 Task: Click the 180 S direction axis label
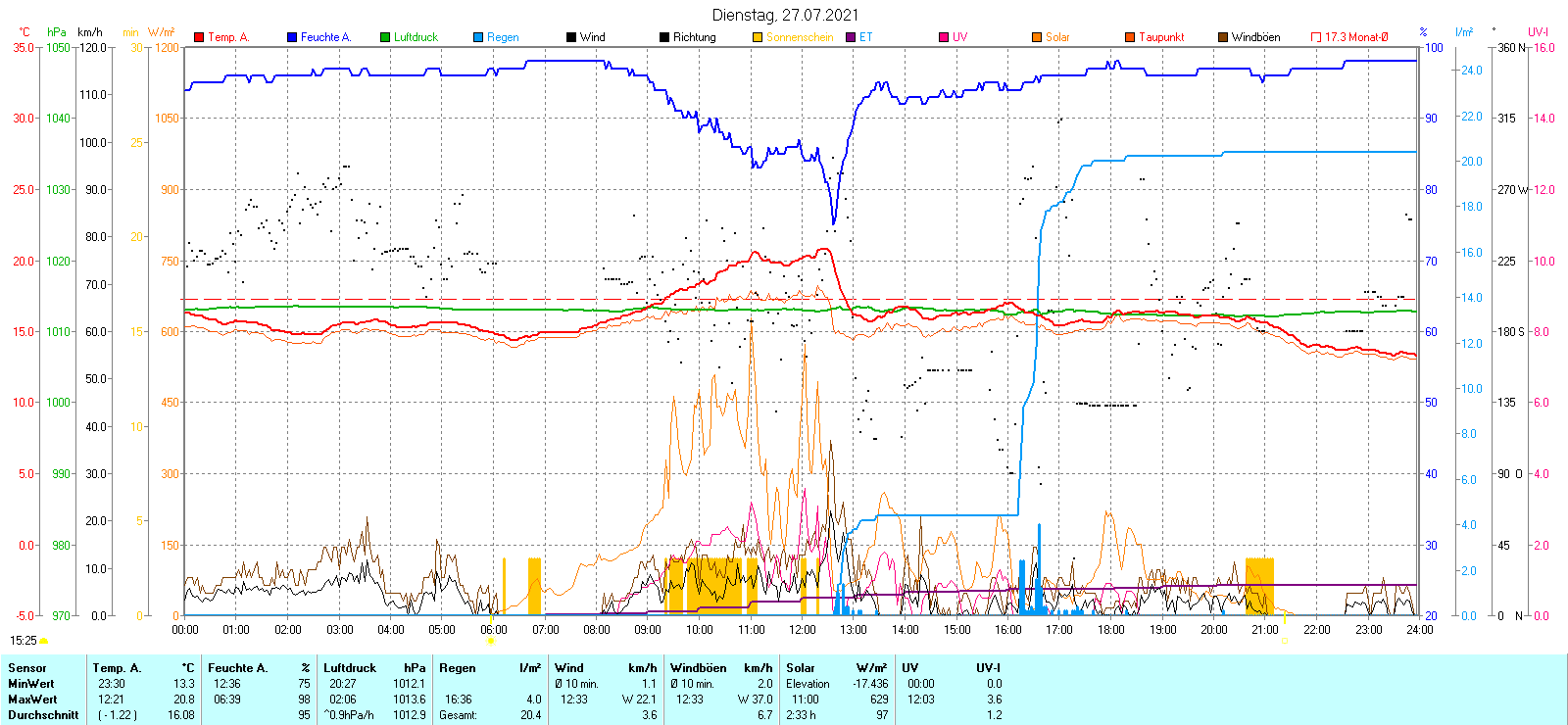coord(1511,332)
